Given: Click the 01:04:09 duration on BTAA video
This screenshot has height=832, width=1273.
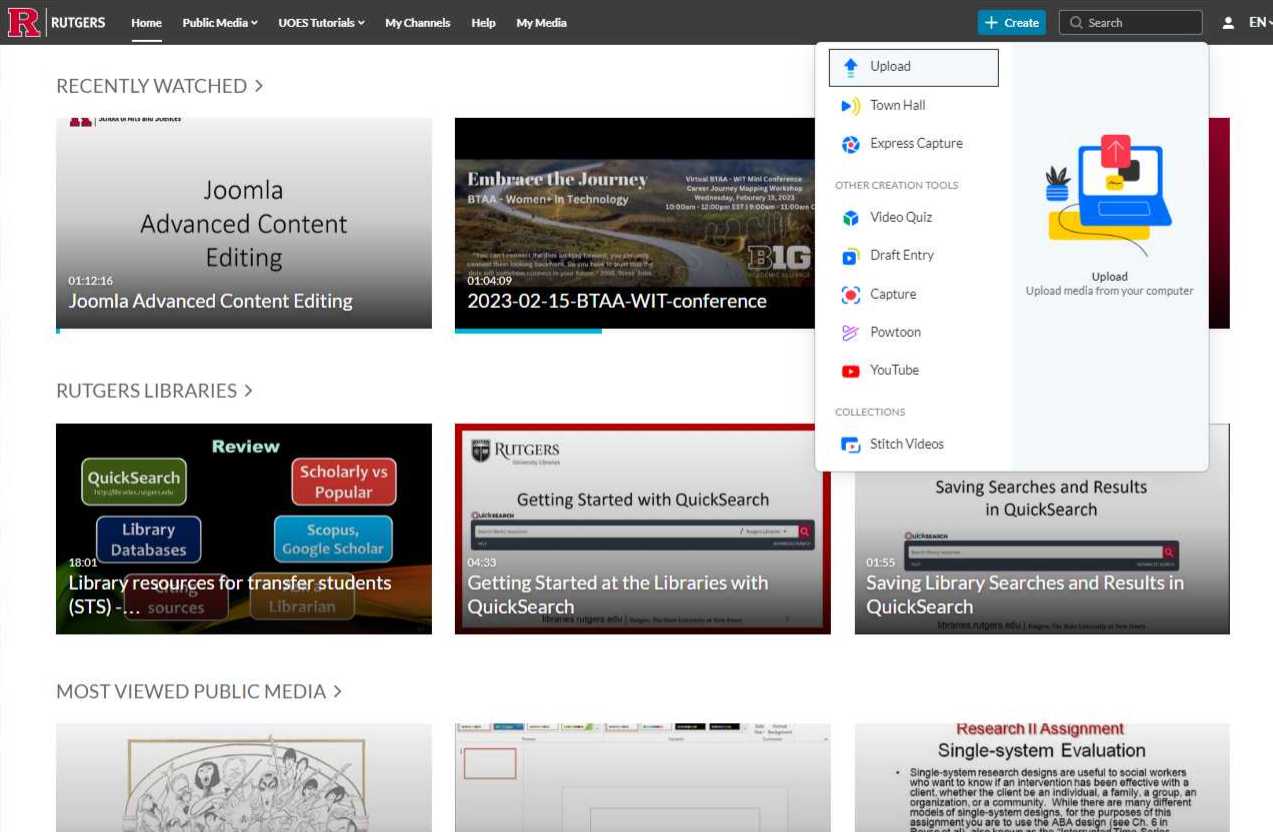Looking at the screenshot, I should pos(489,281).
